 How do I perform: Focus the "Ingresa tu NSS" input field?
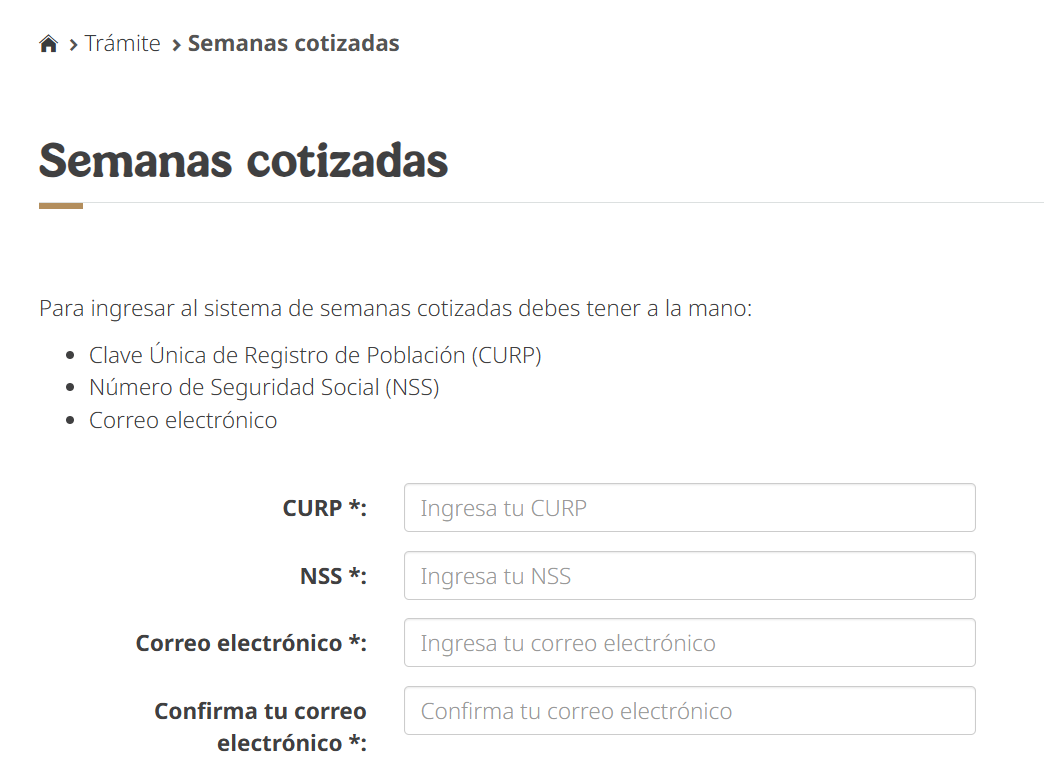click(x=689, y=576)
